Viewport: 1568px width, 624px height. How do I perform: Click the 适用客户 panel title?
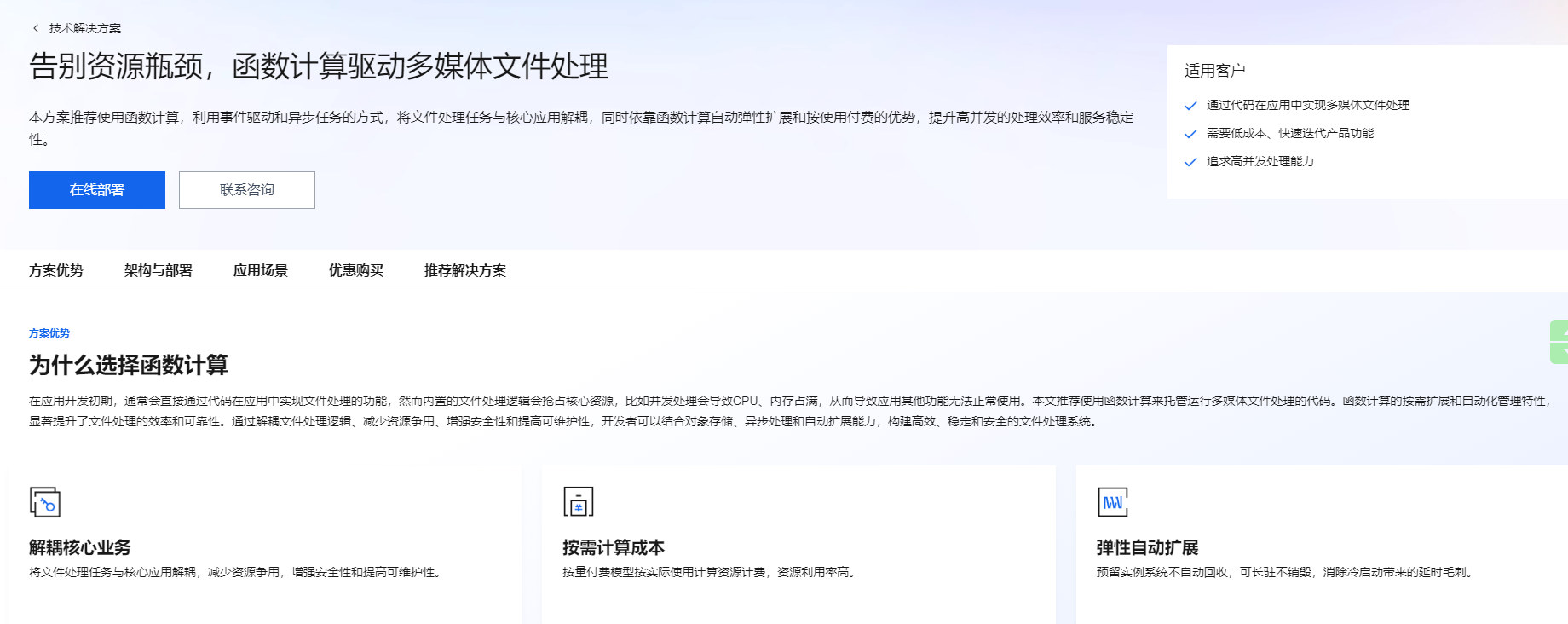1215,71
